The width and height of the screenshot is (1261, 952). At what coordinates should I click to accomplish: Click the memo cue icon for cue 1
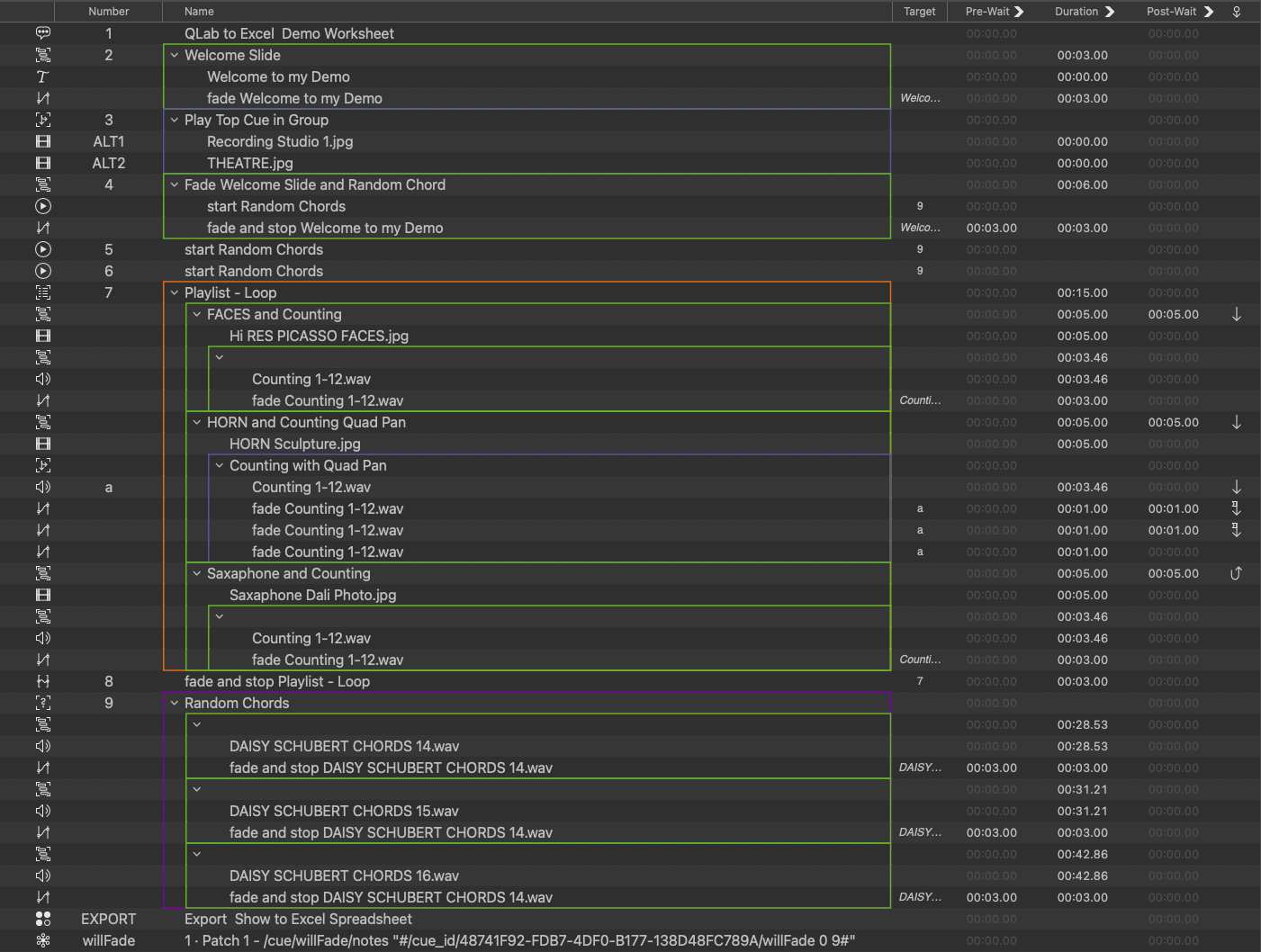(42, 33)
